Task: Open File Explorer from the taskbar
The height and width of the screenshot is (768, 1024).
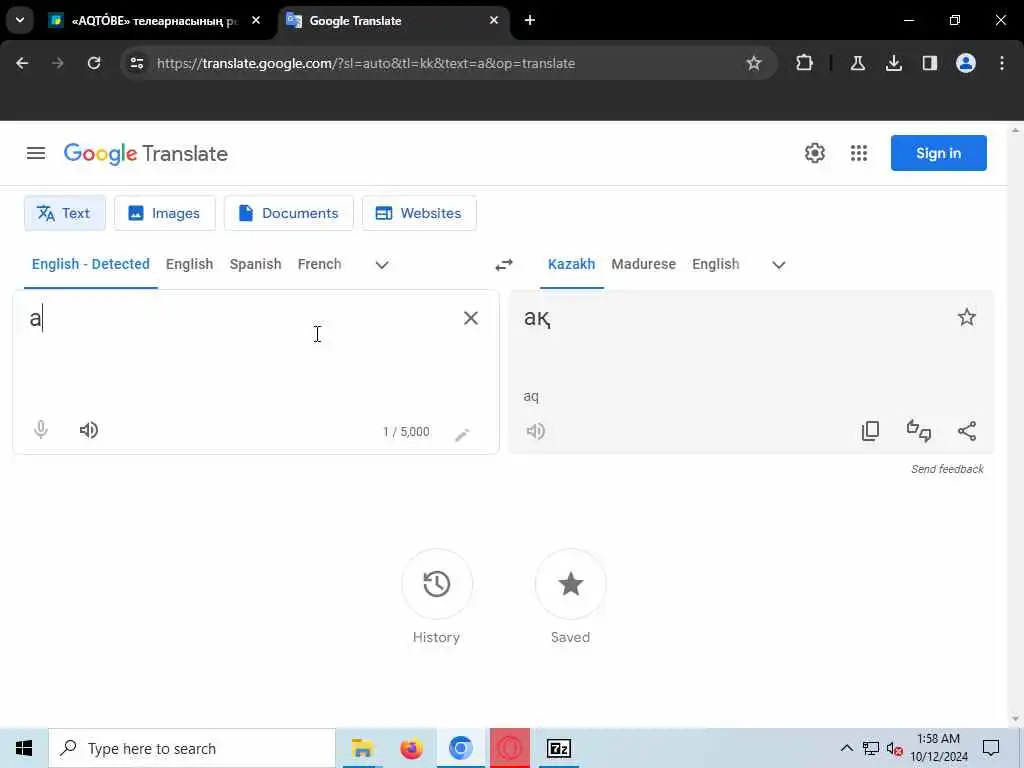Action: click(362, 748)
